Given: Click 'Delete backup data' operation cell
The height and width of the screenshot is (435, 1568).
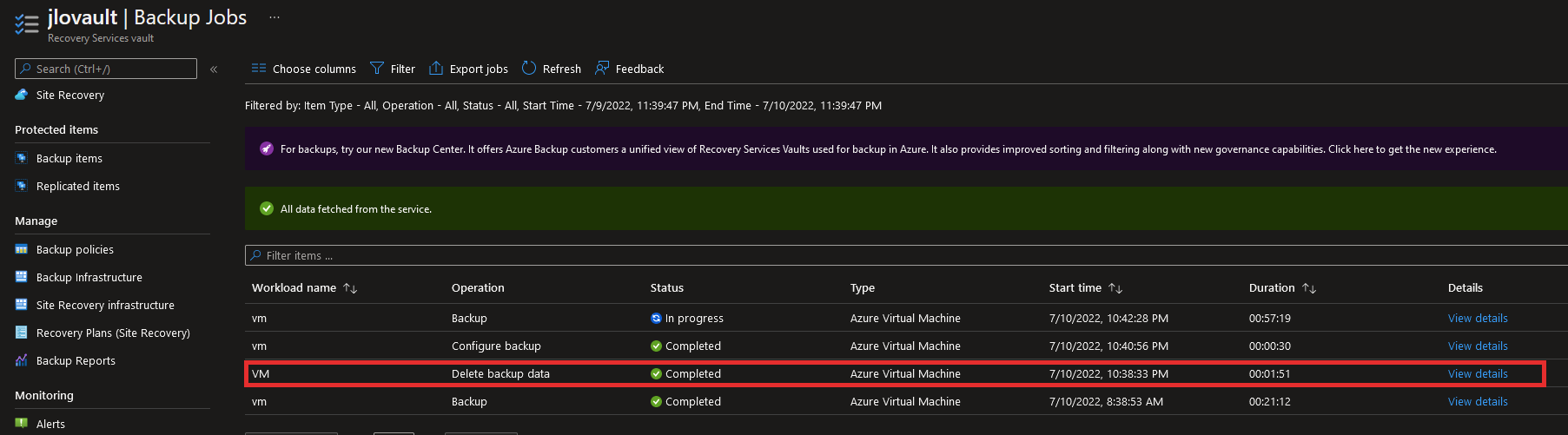Looking at the screenshot, I should [500, 374].
